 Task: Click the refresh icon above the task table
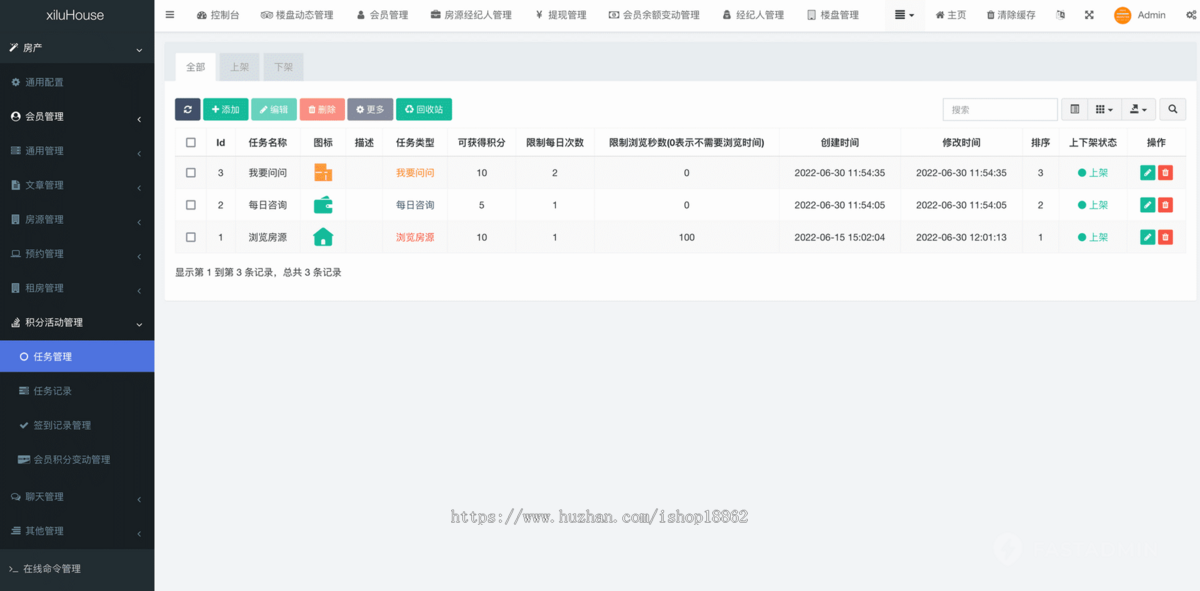[188, 109]
